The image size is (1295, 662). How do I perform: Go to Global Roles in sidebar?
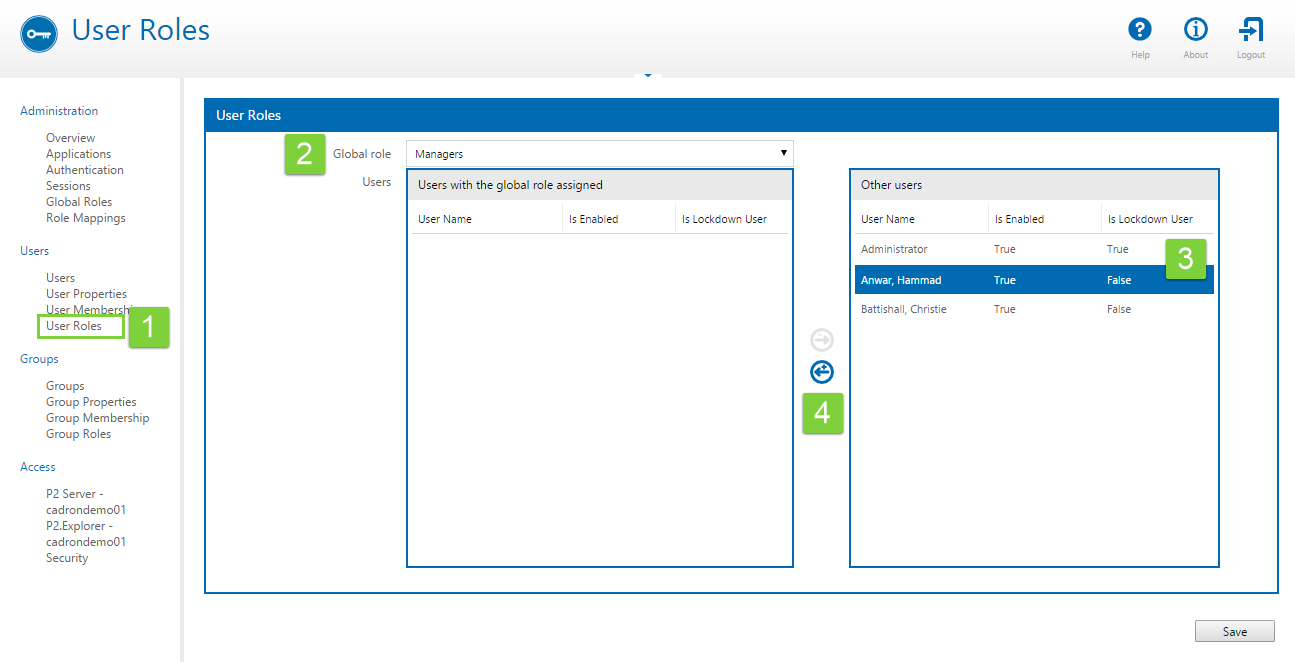tap(79, 202)
